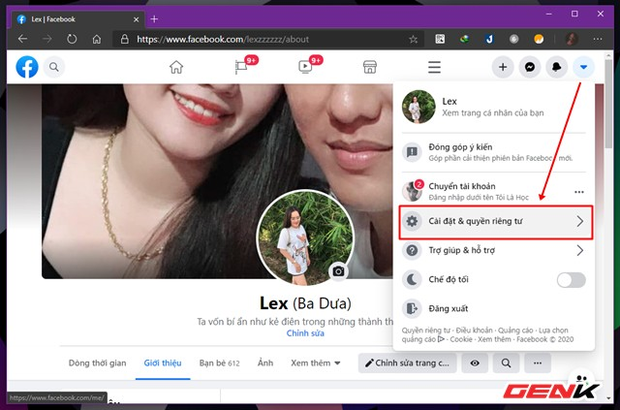The width and height of the screenshot is (620, 410).
Task: Collapse the account dropdown arrow
Action: pos(584,67)
